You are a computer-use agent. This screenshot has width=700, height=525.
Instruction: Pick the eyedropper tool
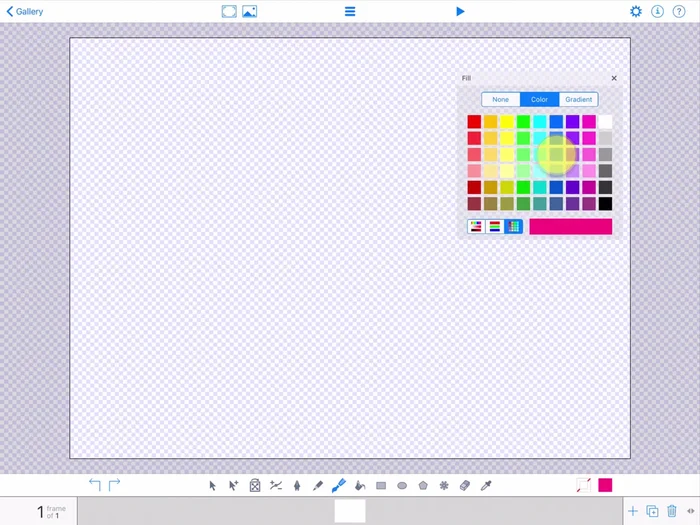(487, 485)
